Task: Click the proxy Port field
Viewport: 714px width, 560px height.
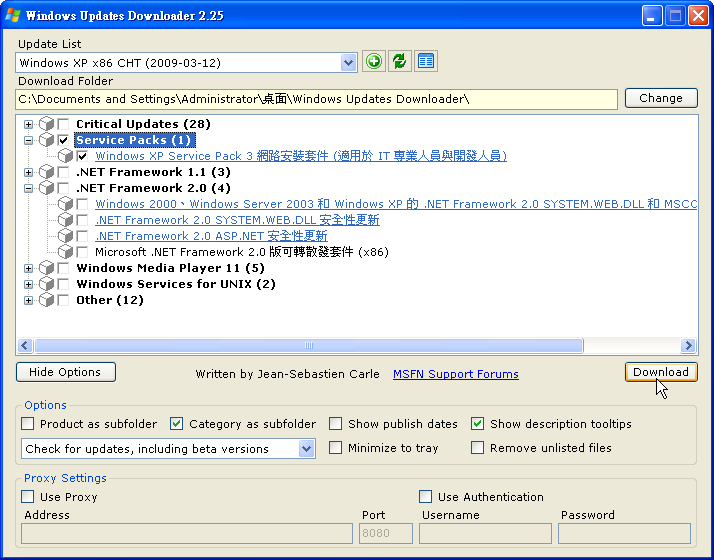Action: [386, 533]
